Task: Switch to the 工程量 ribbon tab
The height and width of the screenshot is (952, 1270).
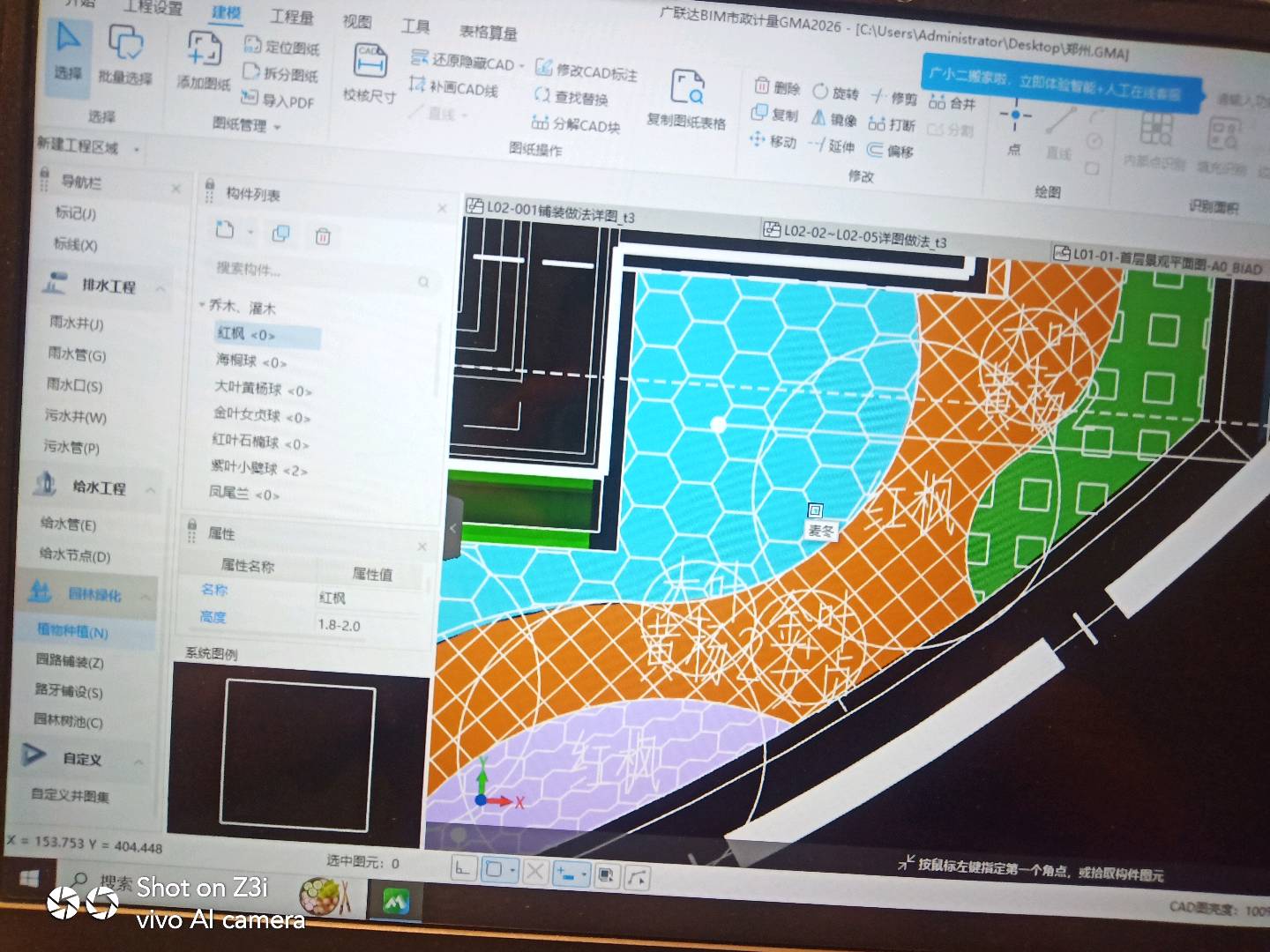Action: click(292, 16)
